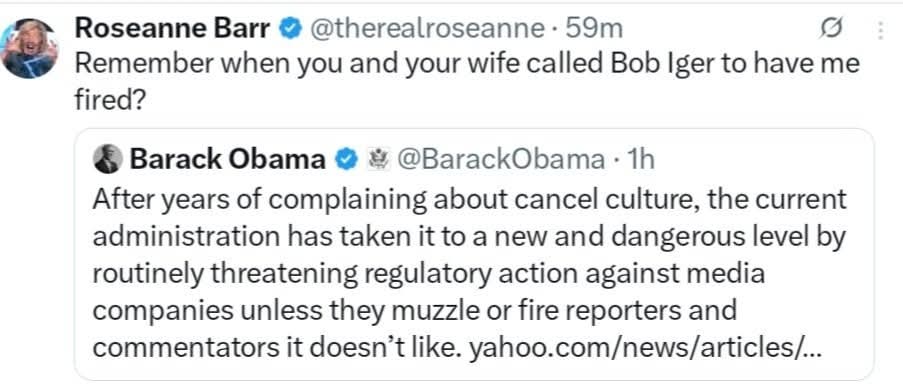Open the Roseanne Barr display name link

(173, 28)
